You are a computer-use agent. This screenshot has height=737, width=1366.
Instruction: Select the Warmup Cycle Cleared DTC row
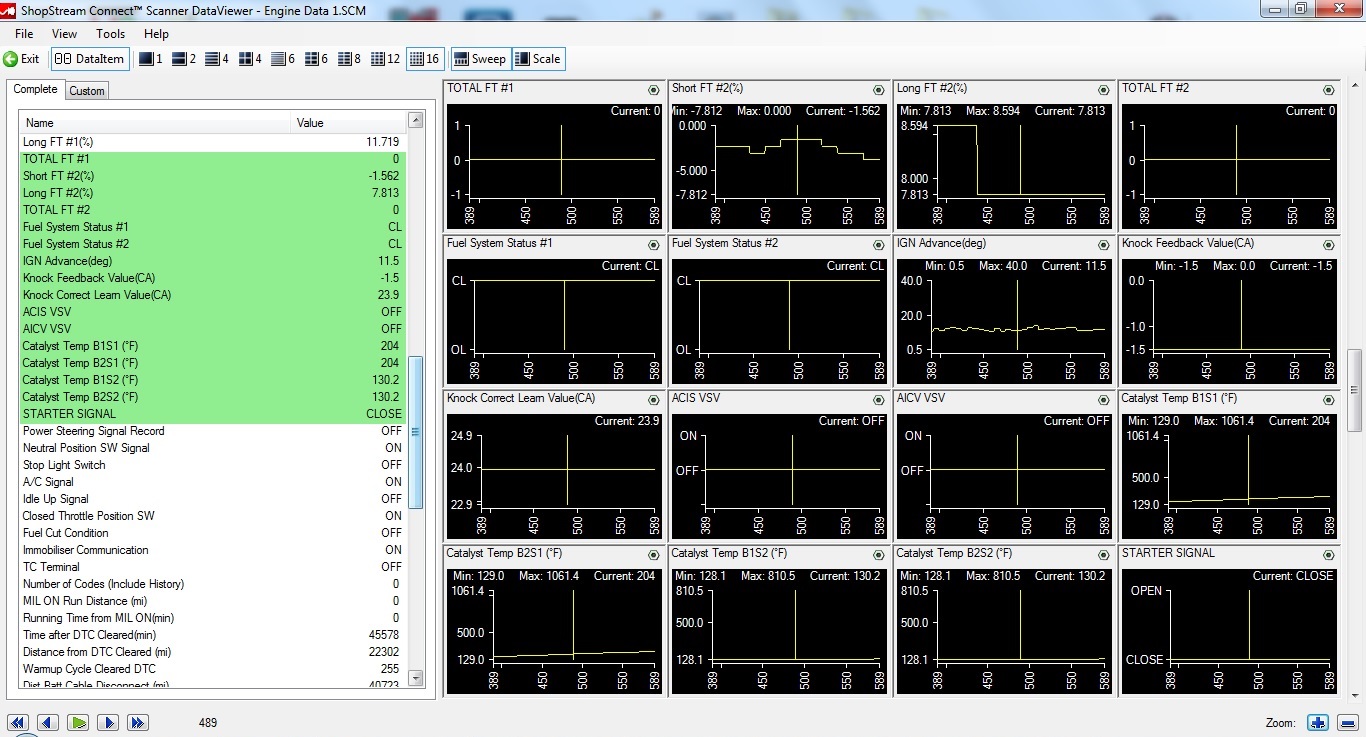click(x=214, y=669)
